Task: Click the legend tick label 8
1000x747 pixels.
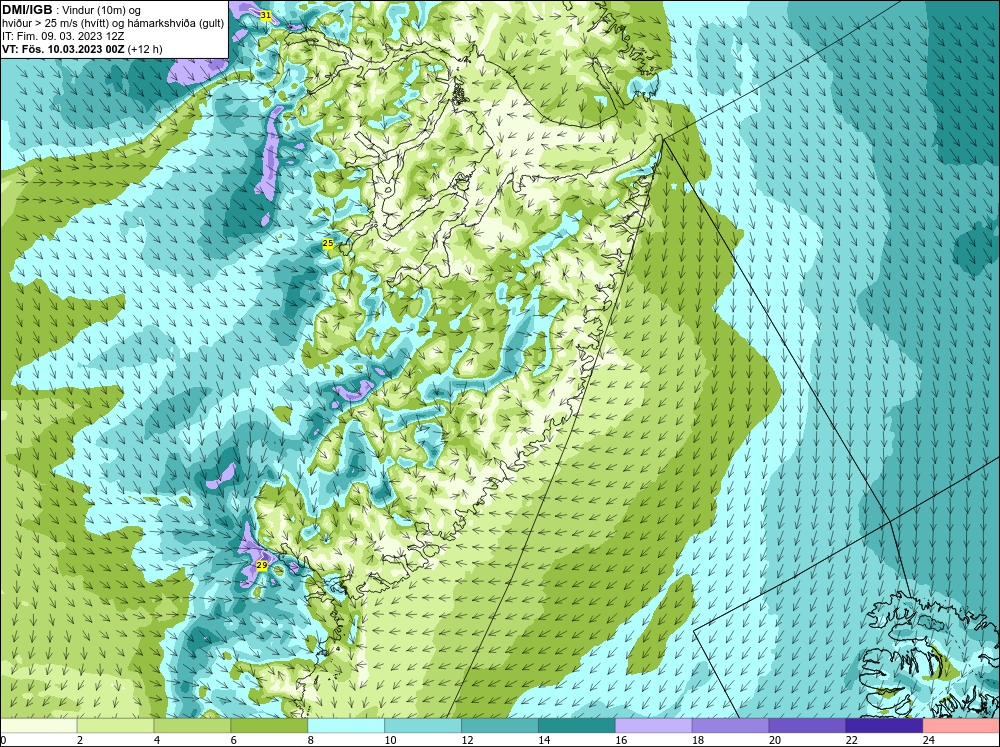Action: [311, 740]
